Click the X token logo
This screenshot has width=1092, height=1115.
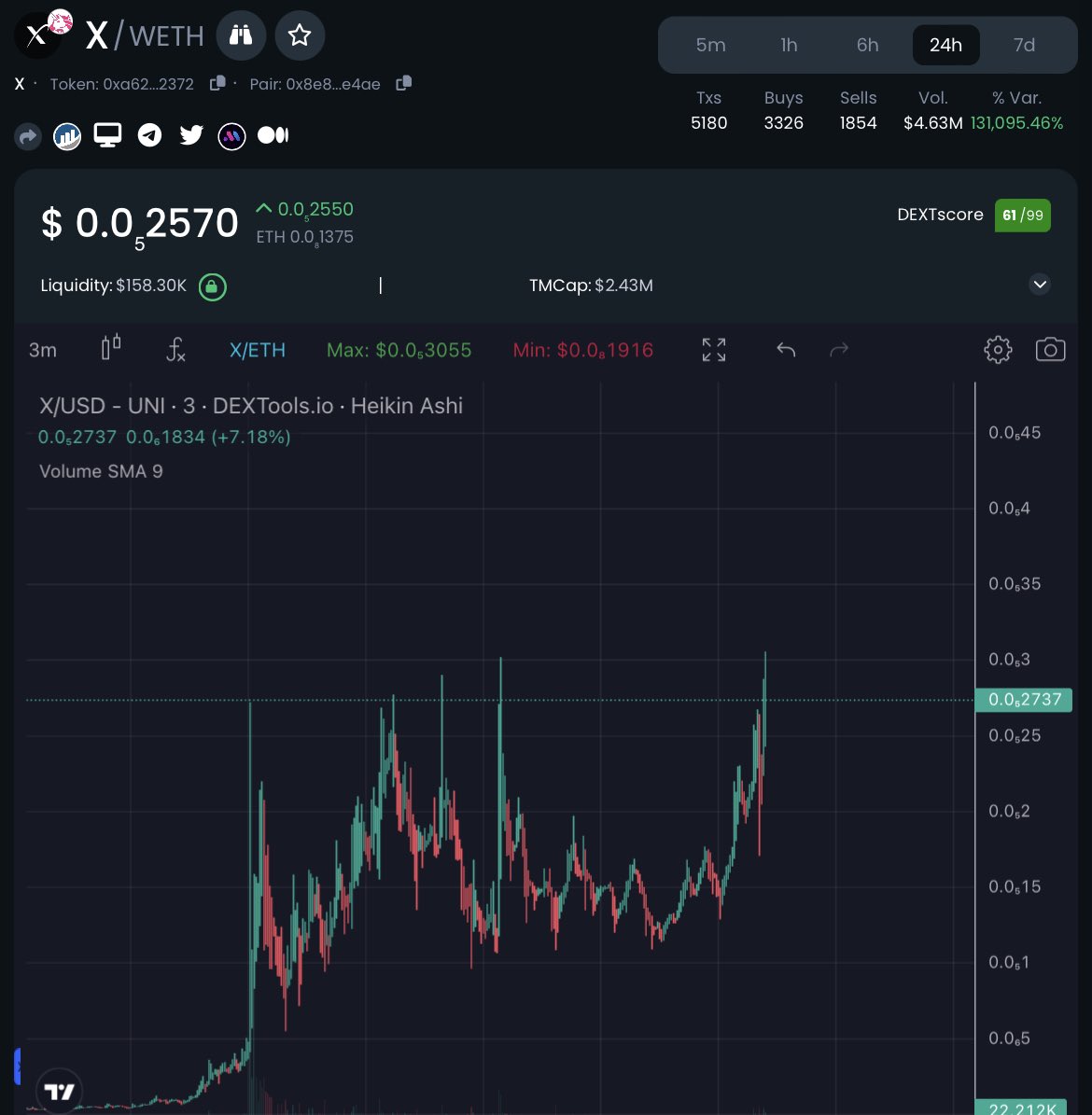point(37,35)
